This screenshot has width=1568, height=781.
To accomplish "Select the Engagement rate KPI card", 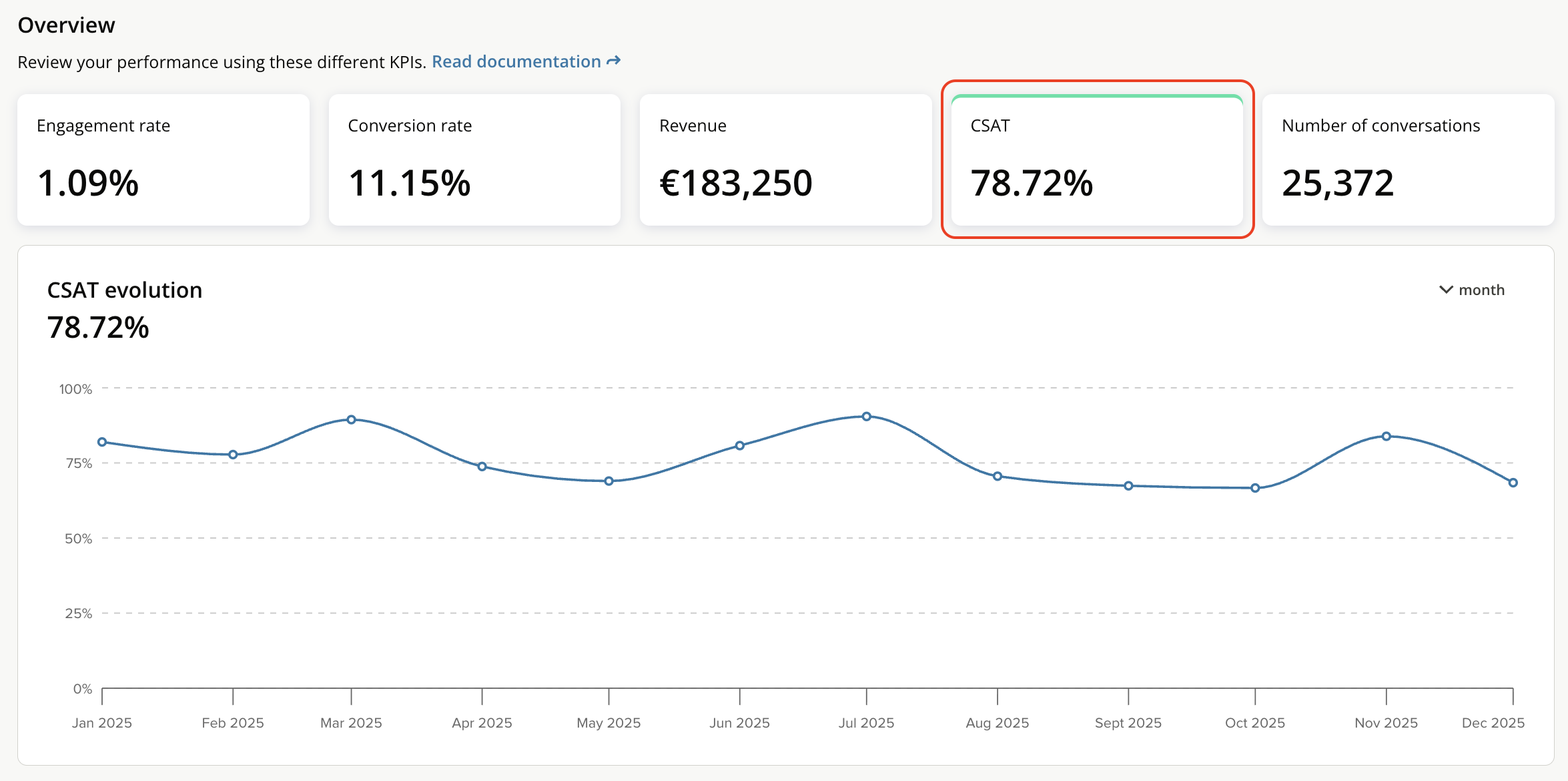I will pyautogui.click(x=163, y=160).
